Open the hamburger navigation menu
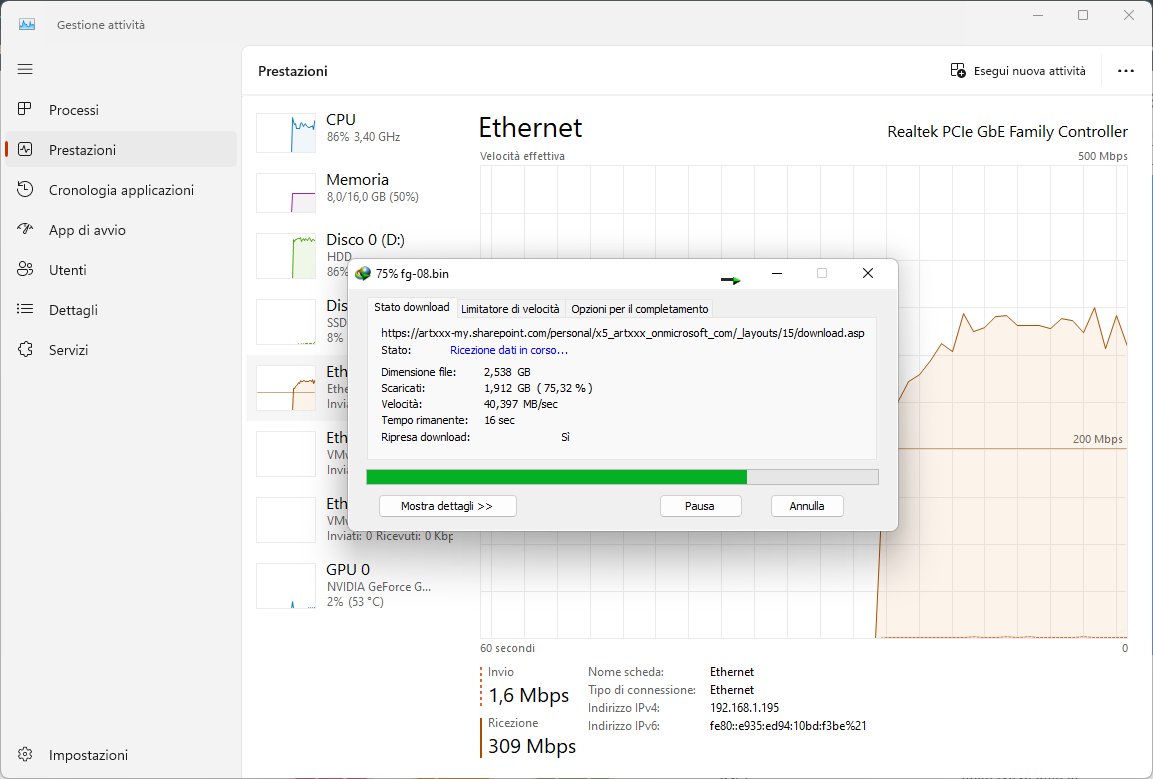The height and width of the screenshot is (779, 1153). [25, 69]
